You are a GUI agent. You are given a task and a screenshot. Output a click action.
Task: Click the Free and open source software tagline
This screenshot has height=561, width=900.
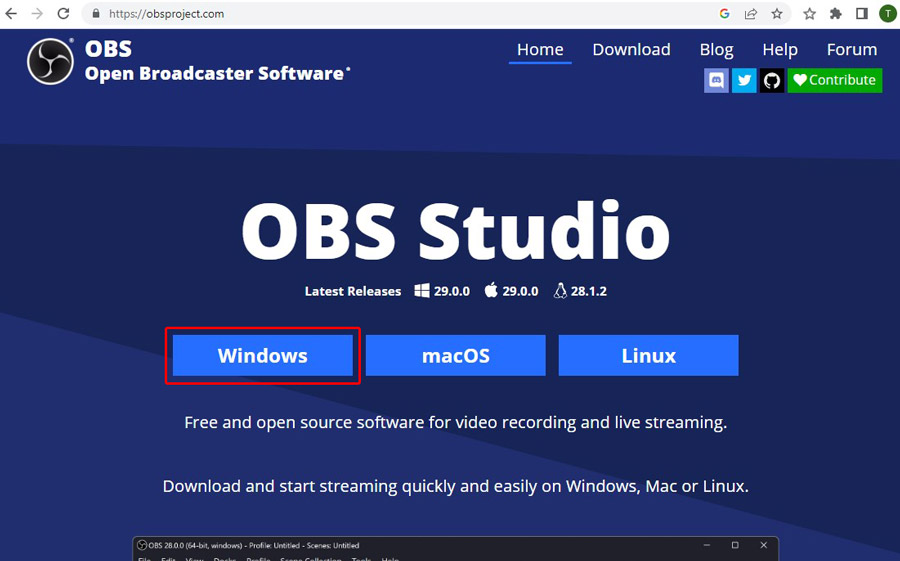456,423
